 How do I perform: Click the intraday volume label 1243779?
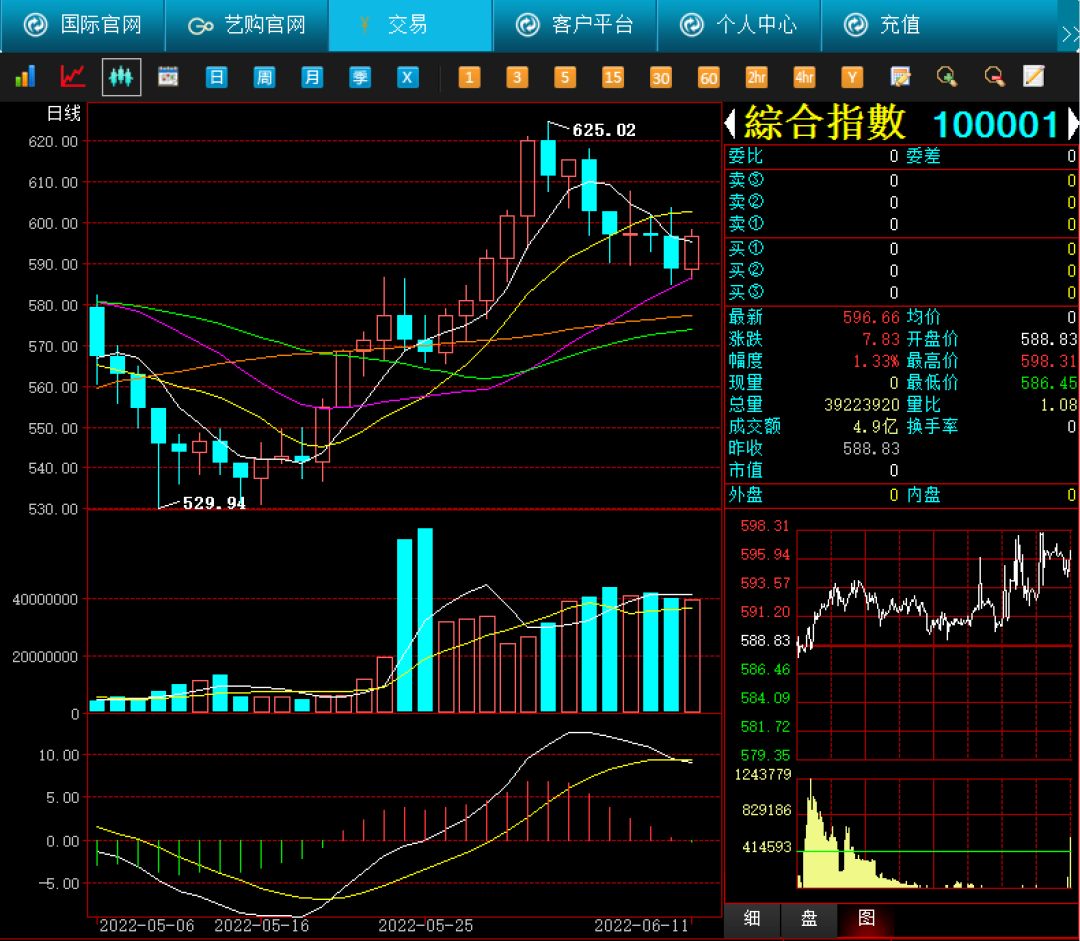tap(763, 775)
